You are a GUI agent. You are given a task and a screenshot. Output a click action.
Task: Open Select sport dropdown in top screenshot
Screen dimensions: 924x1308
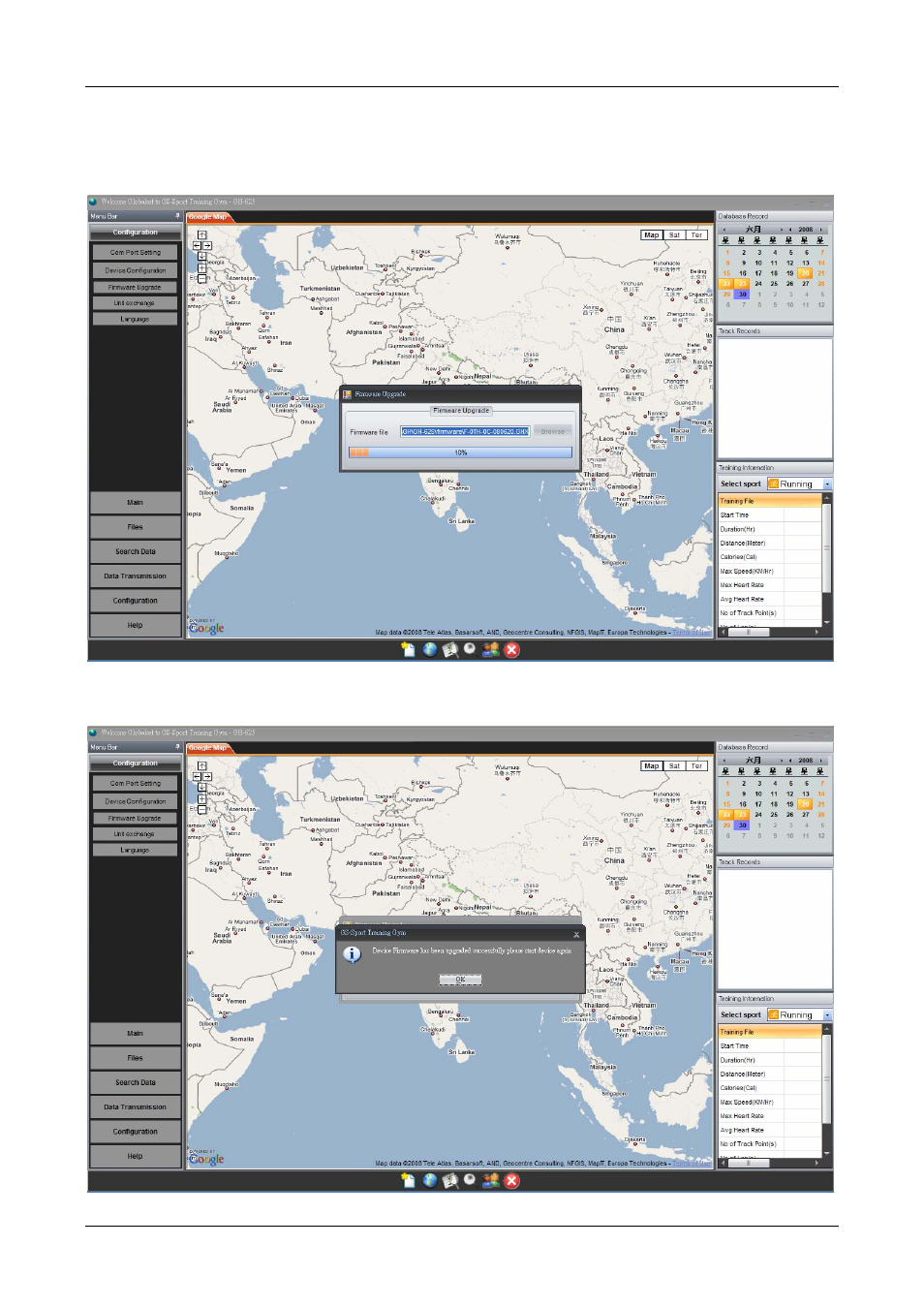(827, 483)
